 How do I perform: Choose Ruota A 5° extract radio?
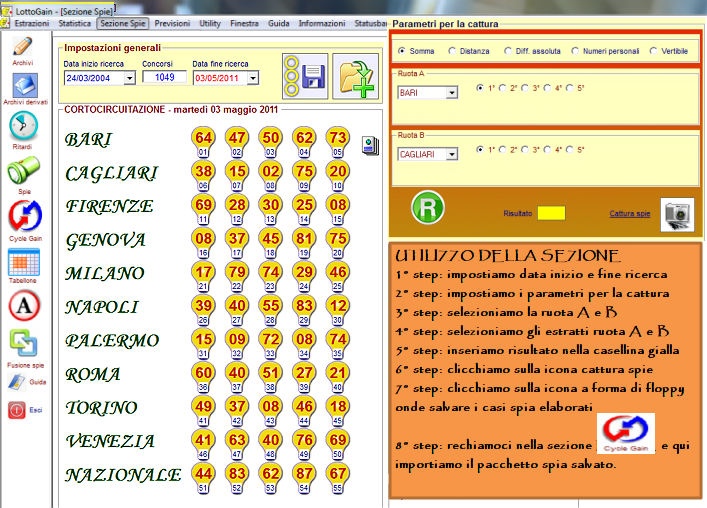pos(570,88)
